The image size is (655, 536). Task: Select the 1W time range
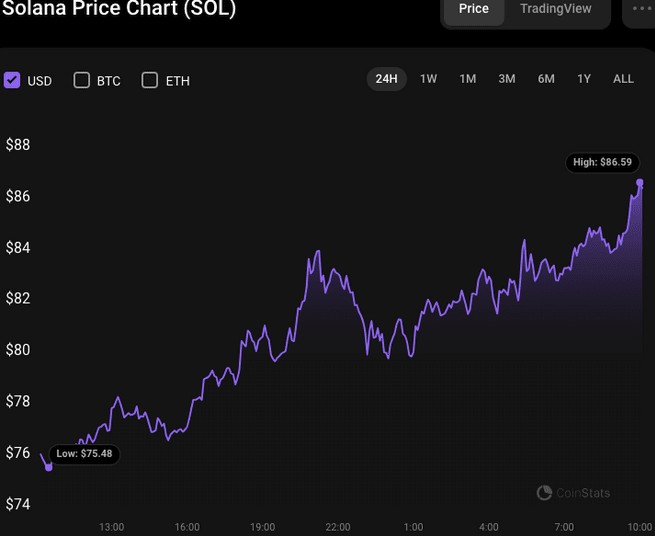pos(428,79)
